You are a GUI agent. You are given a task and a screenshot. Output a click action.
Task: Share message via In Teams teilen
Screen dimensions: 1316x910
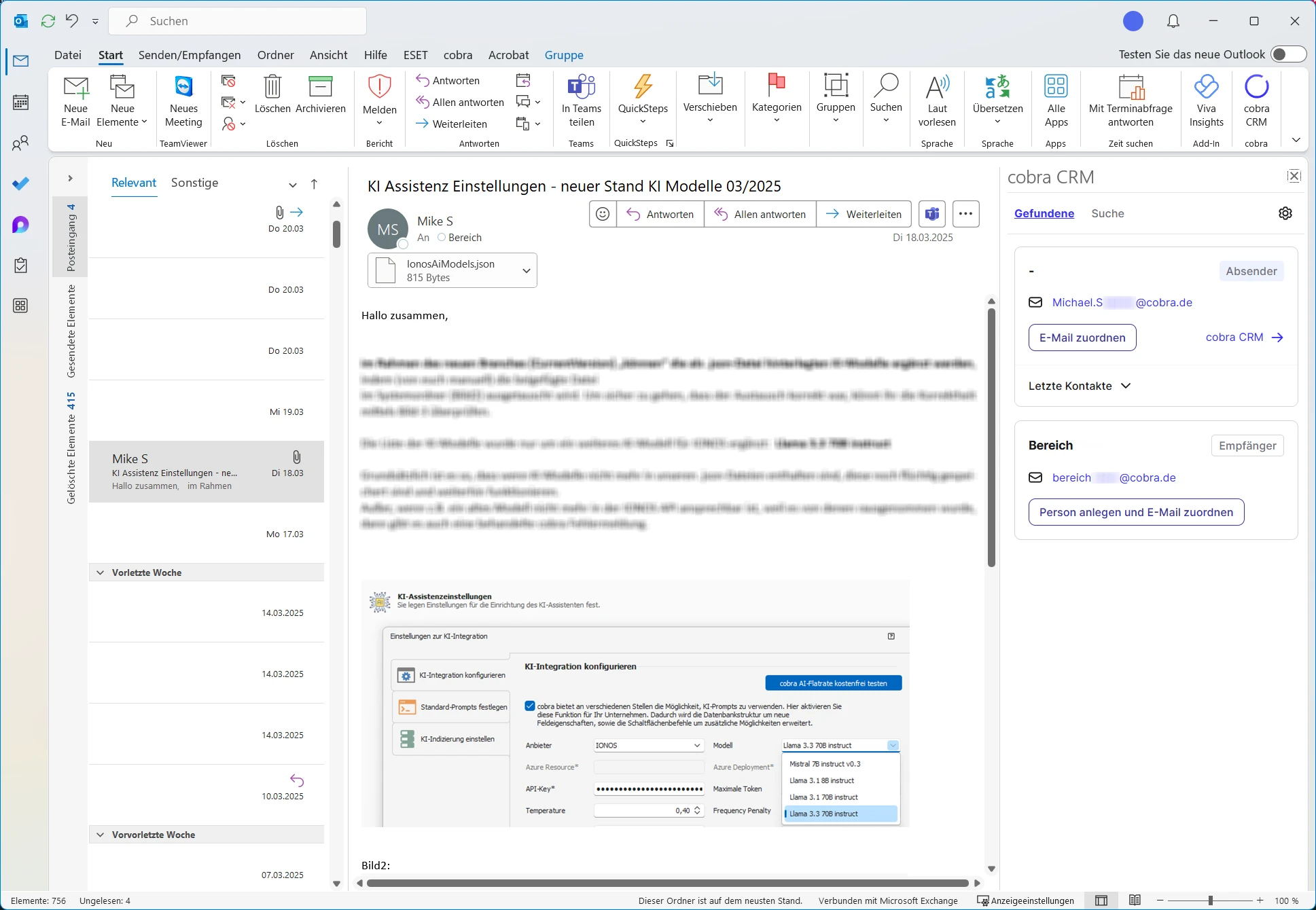pyautogui.click(x=582, y=87)
